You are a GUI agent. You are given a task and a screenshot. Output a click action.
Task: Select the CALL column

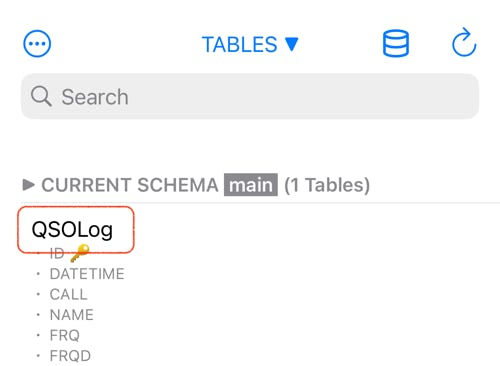click(68, 294)
